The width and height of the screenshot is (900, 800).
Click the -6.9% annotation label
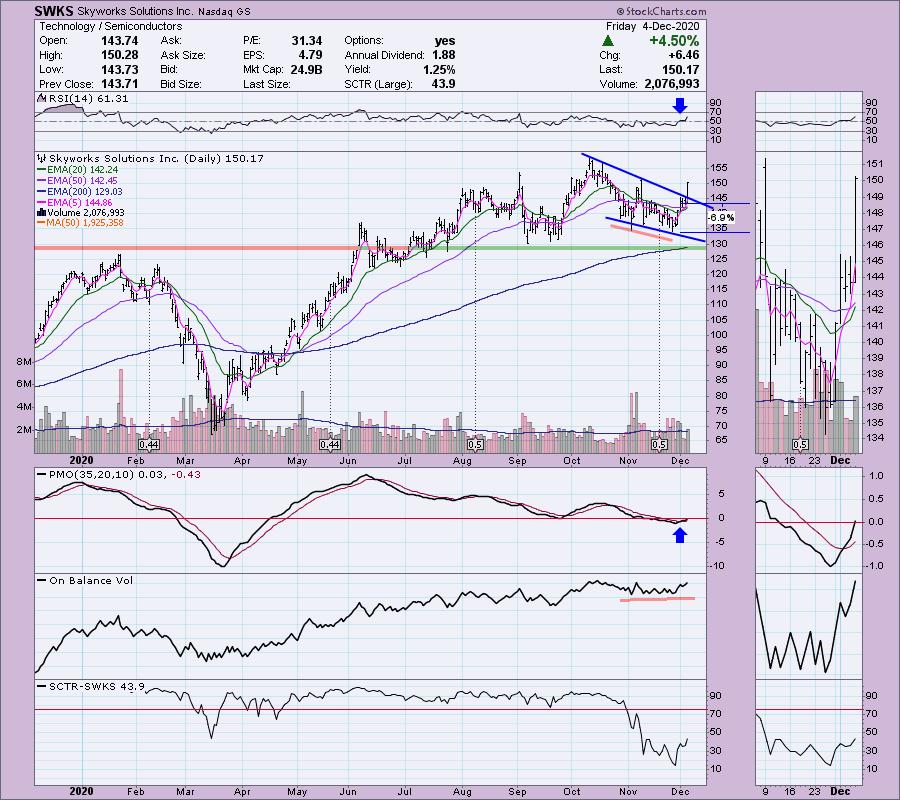pos(721,218)
